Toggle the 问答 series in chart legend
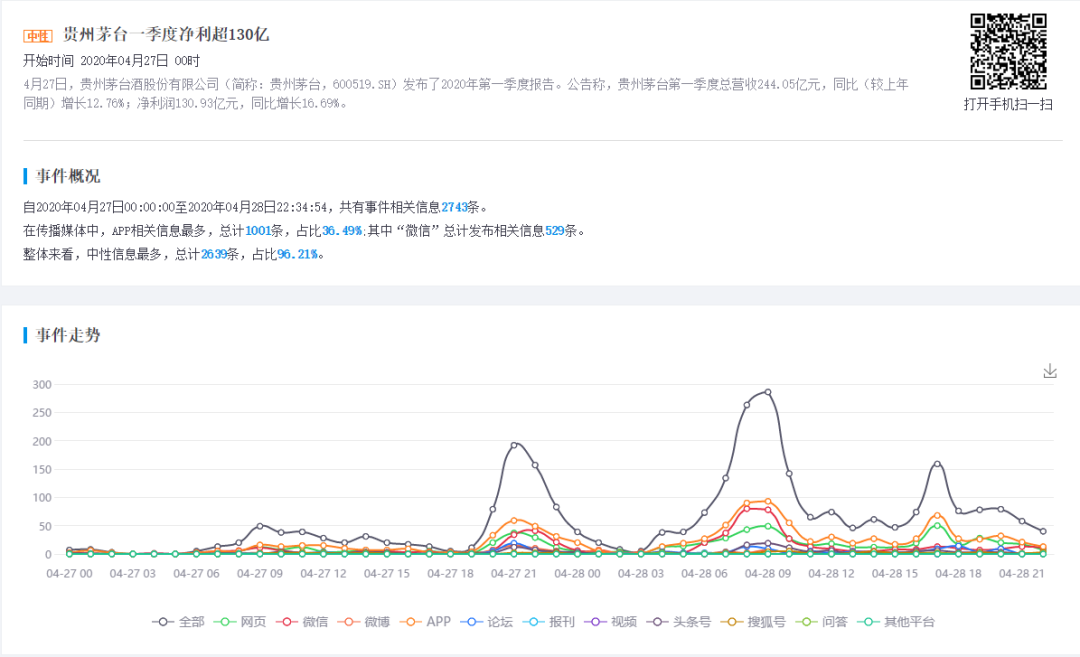Viewport: 1080px width, 657px height. click(x=822, y=622)
